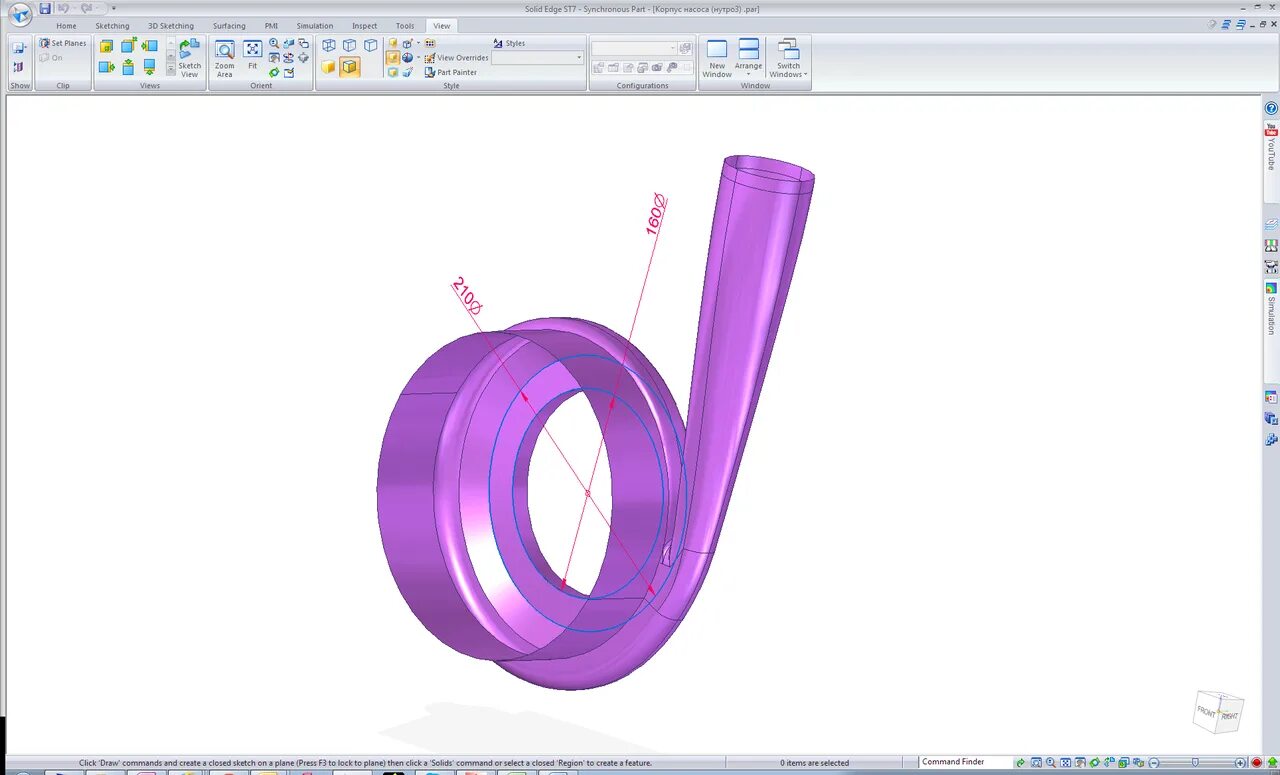Open the Part Painter tool

tap(450, 72)
